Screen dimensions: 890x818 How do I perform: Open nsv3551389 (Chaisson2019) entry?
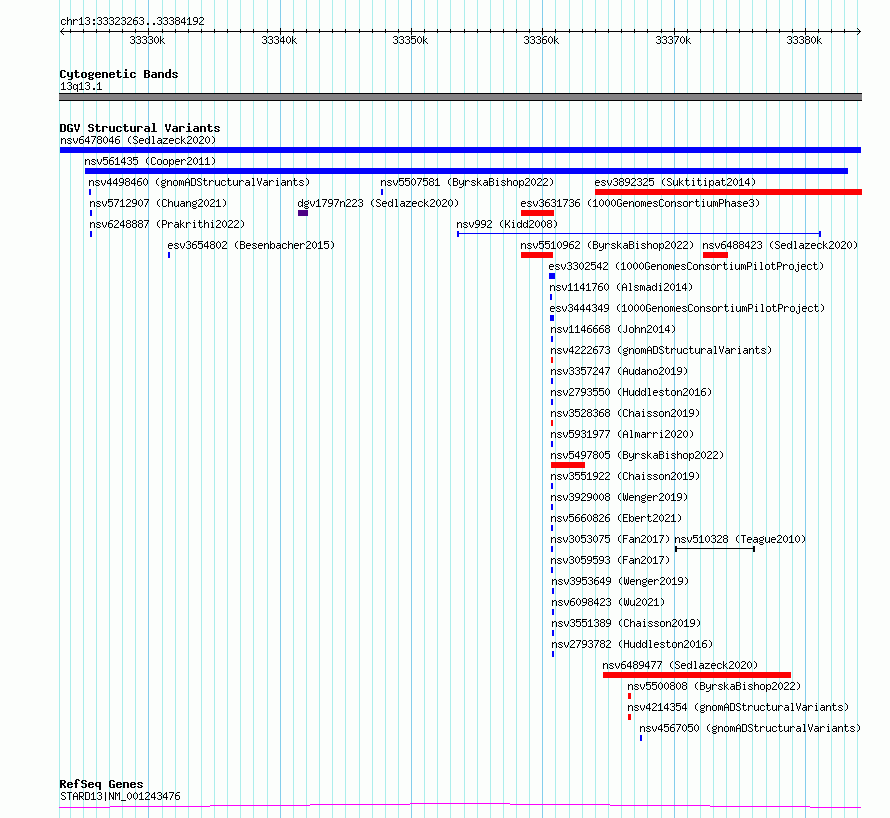pyautogui.click(x=627, y=623)
